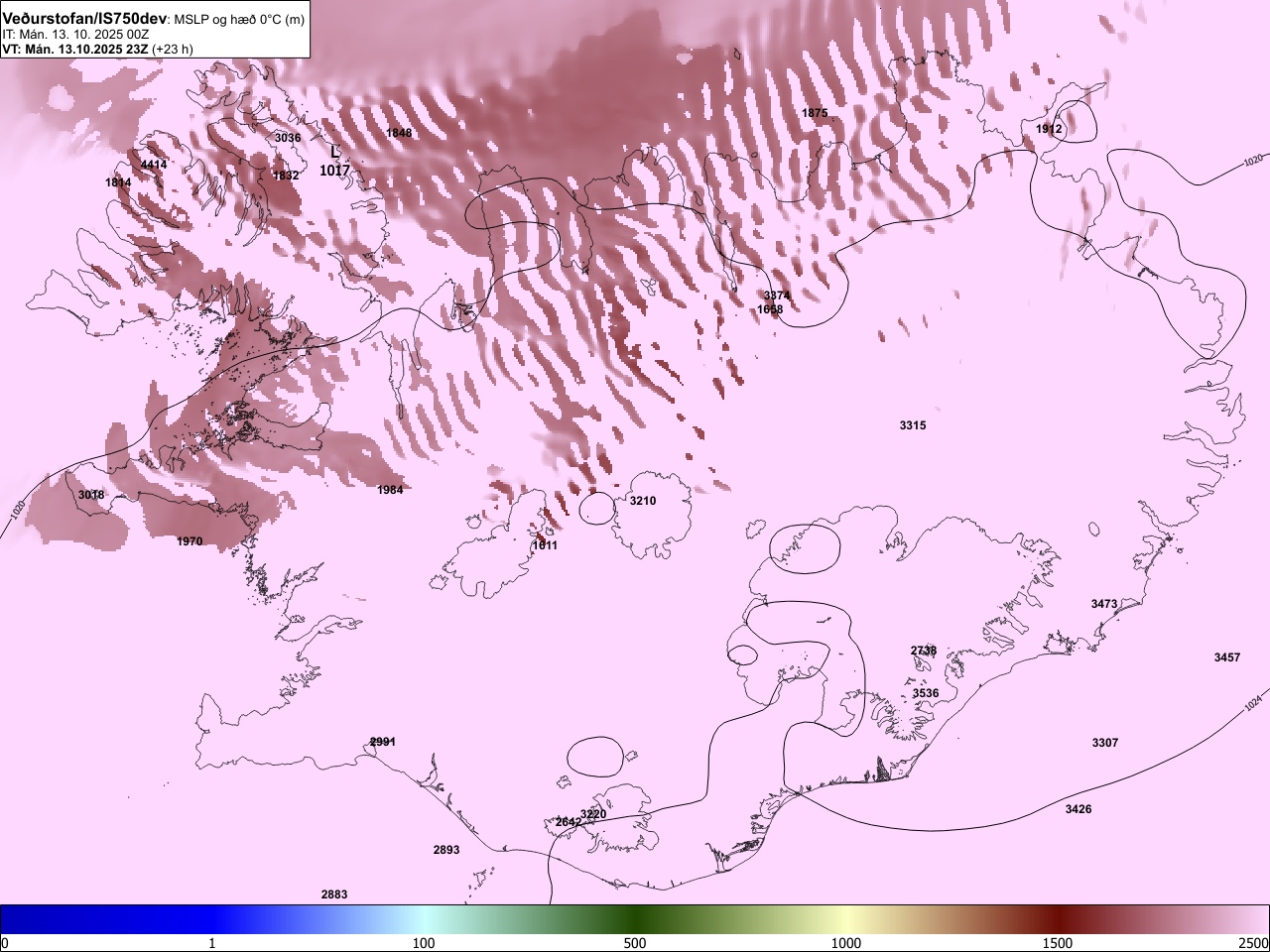Click the 1970 height value

pos(190,541)
